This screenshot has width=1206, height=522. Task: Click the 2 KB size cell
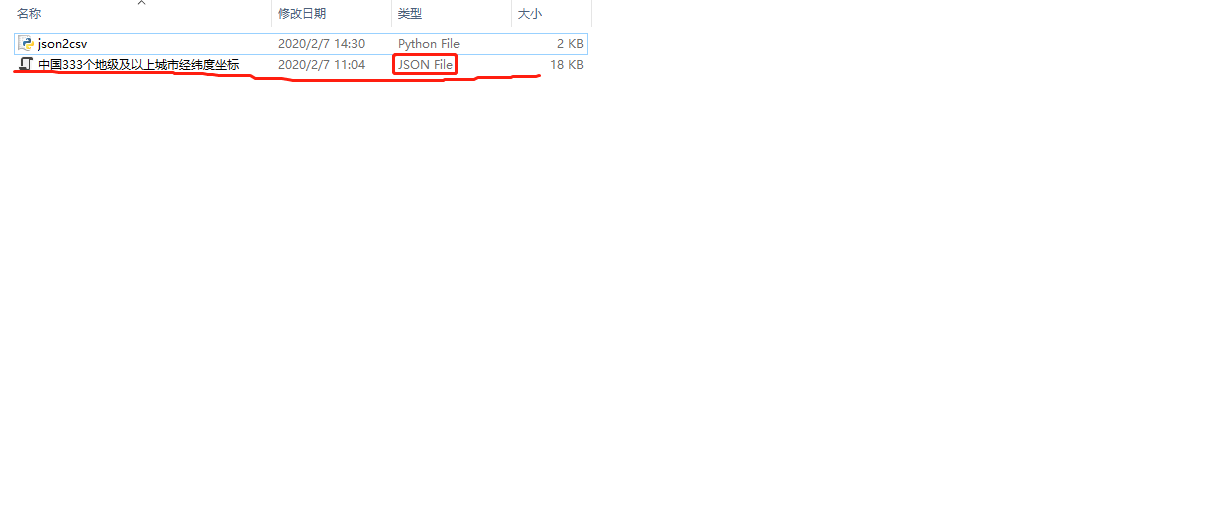(570, 44)
